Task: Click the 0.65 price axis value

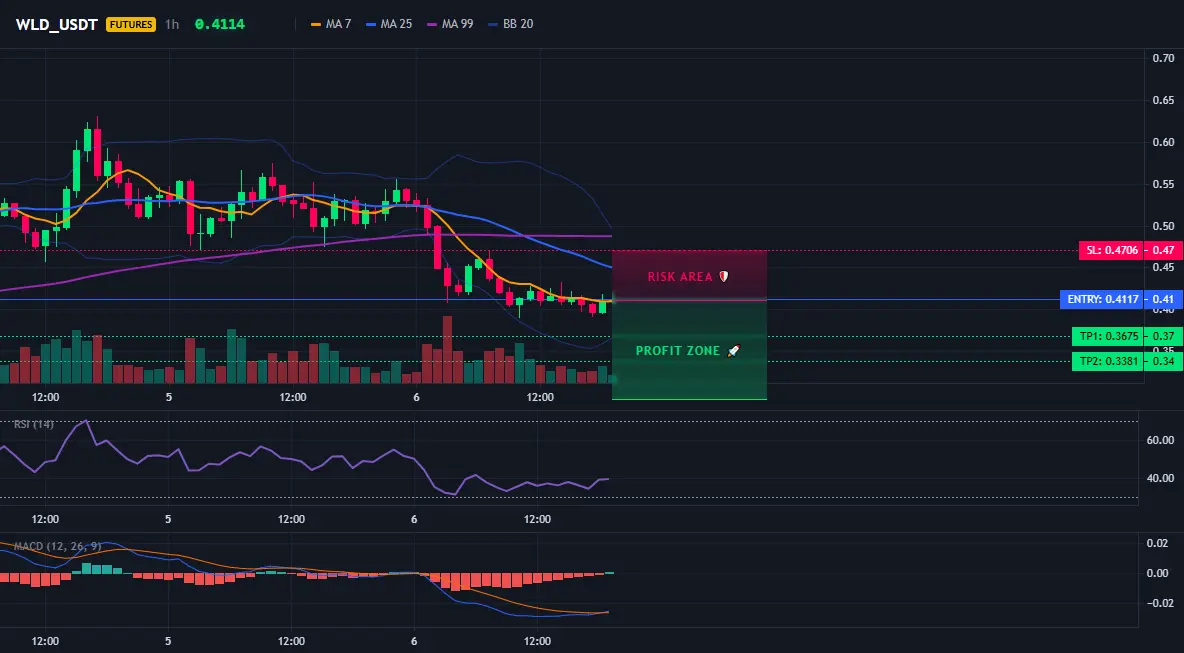Action: (1163, 100)
